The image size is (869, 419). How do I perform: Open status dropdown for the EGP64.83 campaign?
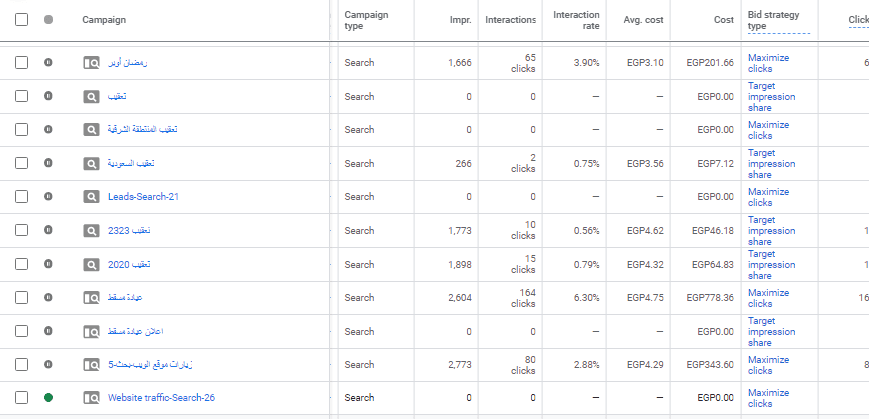coord(48,263)
